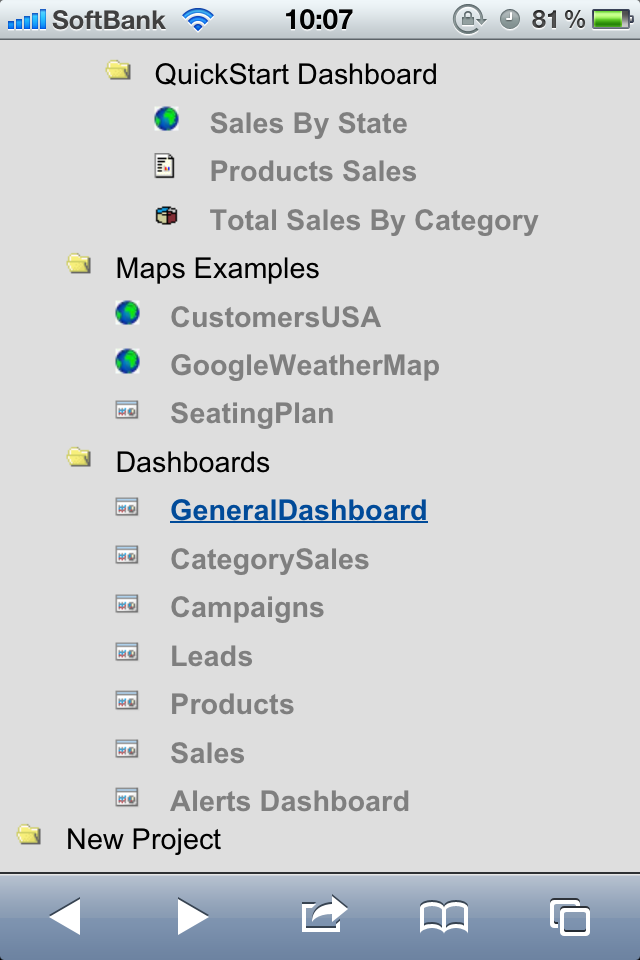Click the cube icon beside Total Sales By Category
Image resolution: width=640 pixels, height=960 pixels.
tap(167, 216)
